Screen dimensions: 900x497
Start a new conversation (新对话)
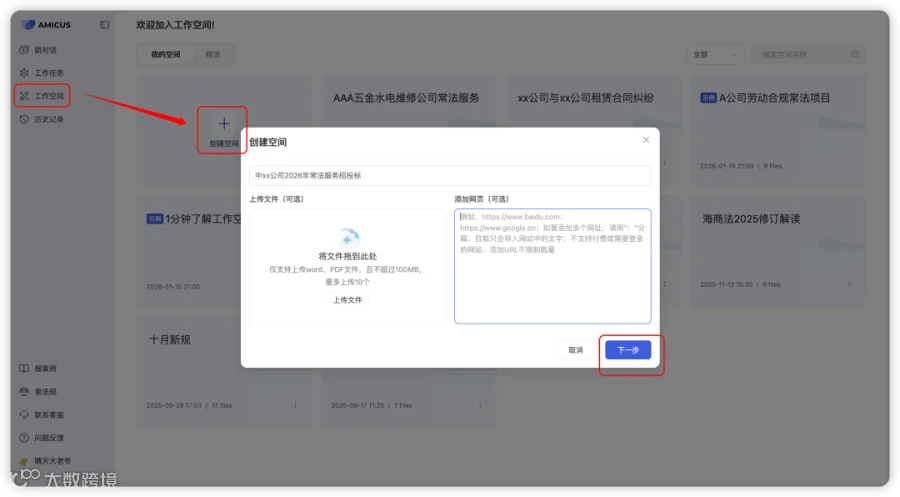pos(38,50)
